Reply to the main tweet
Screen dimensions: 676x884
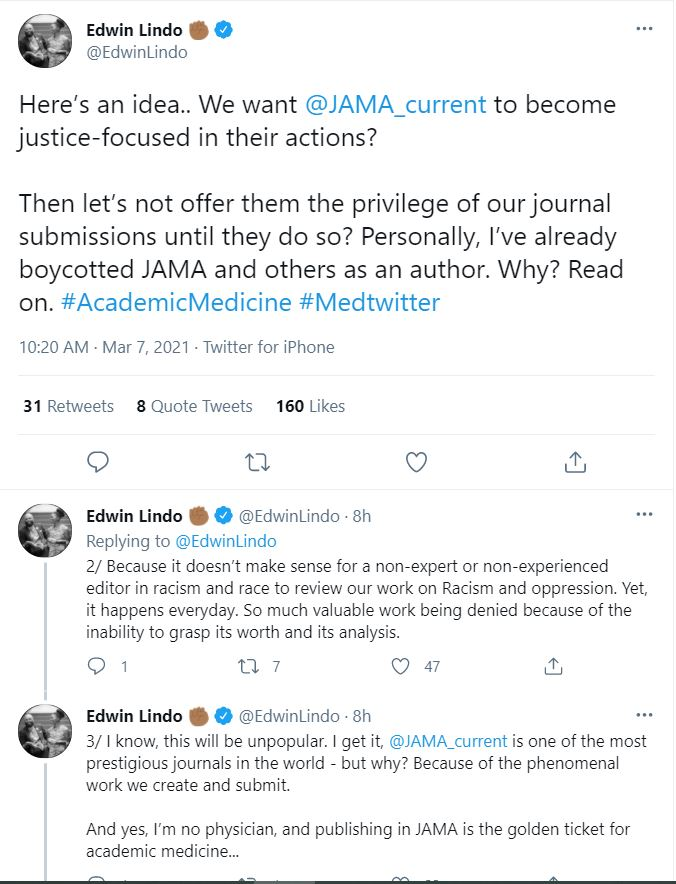[98, 462]
